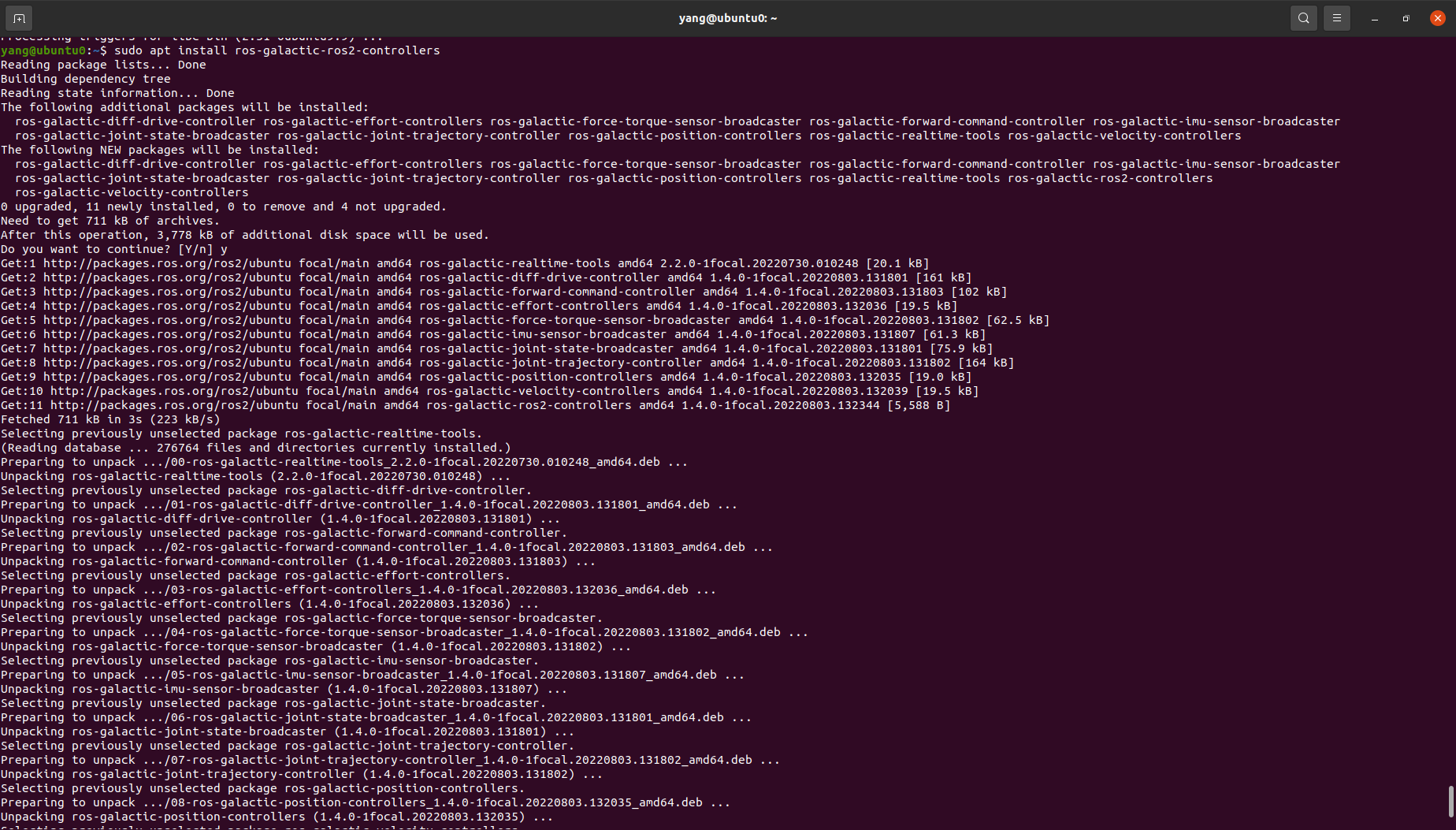The image size is (1456, 830).
Task: Click 'Selecting previously unselected package ros-galactic-imu-sensor-broadcaster.'
Action: click(x=270, y=661)
